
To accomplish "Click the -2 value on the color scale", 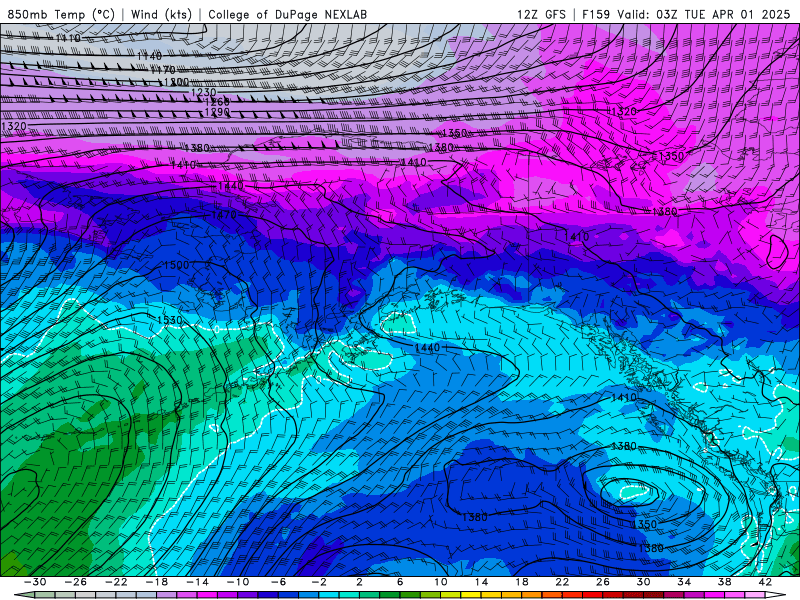I will tap(318, 582).
